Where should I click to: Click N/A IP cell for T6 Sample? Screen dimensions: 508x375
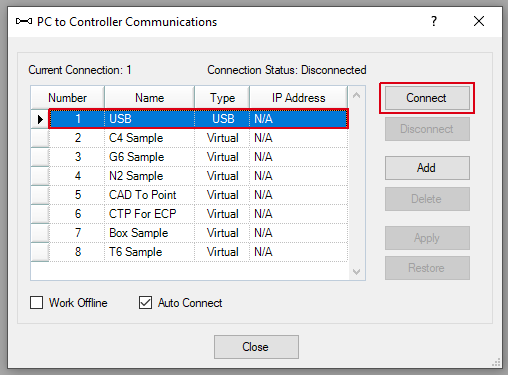tap(298, 252)
